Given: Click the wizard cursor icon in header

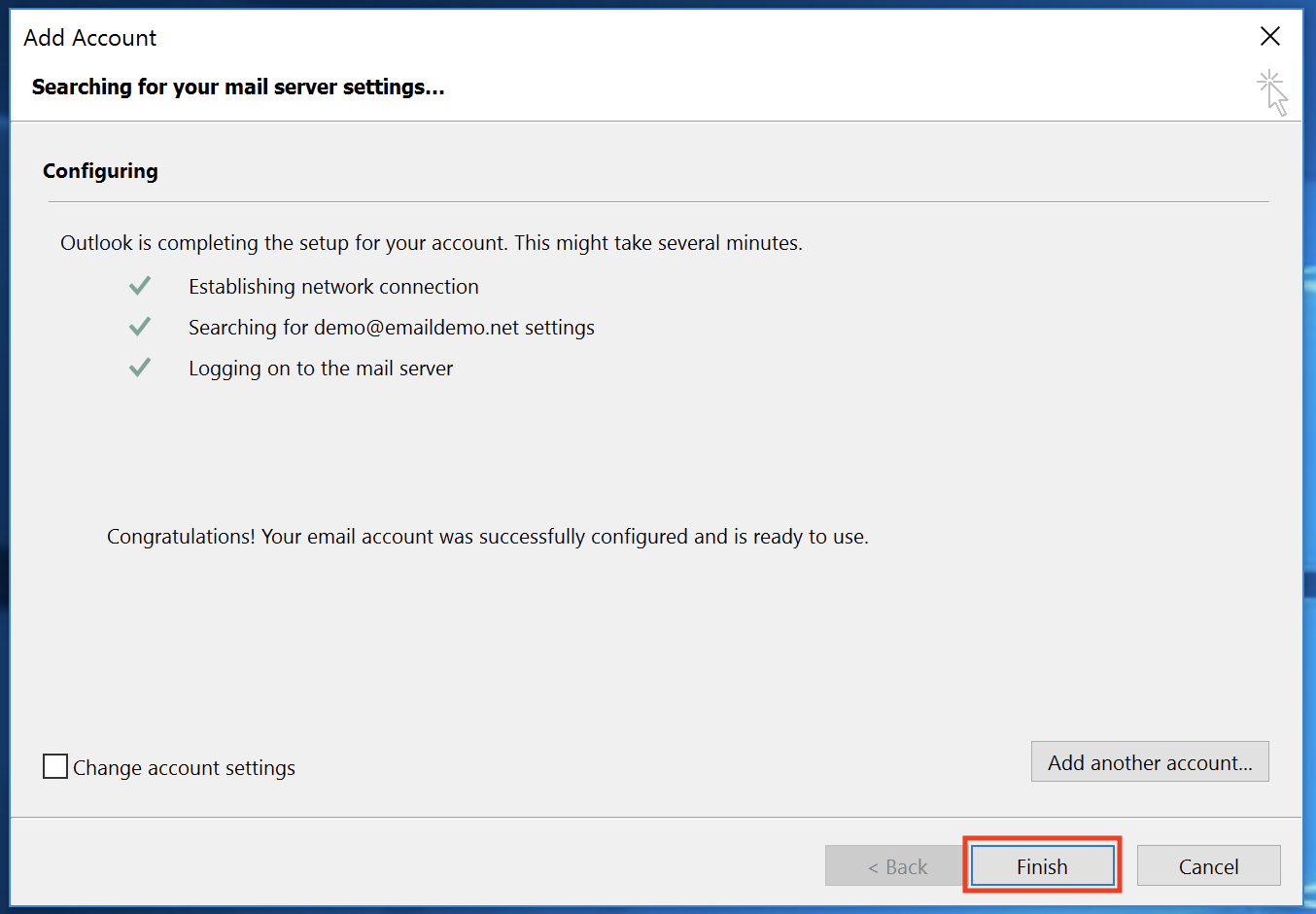Looking at the screenshot, I should [x=1272, y=92].
